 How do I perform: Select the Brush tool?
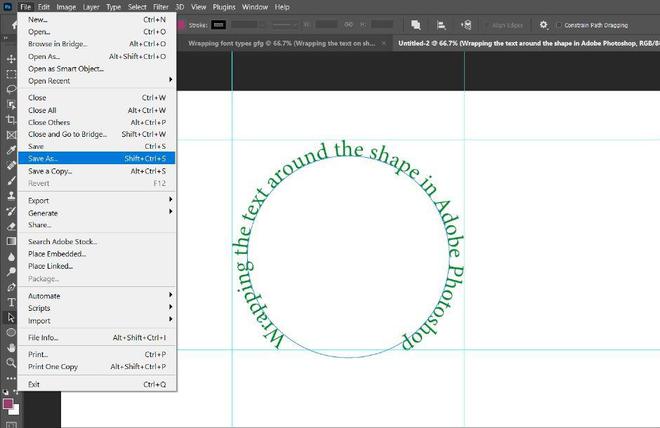point(10,180)
